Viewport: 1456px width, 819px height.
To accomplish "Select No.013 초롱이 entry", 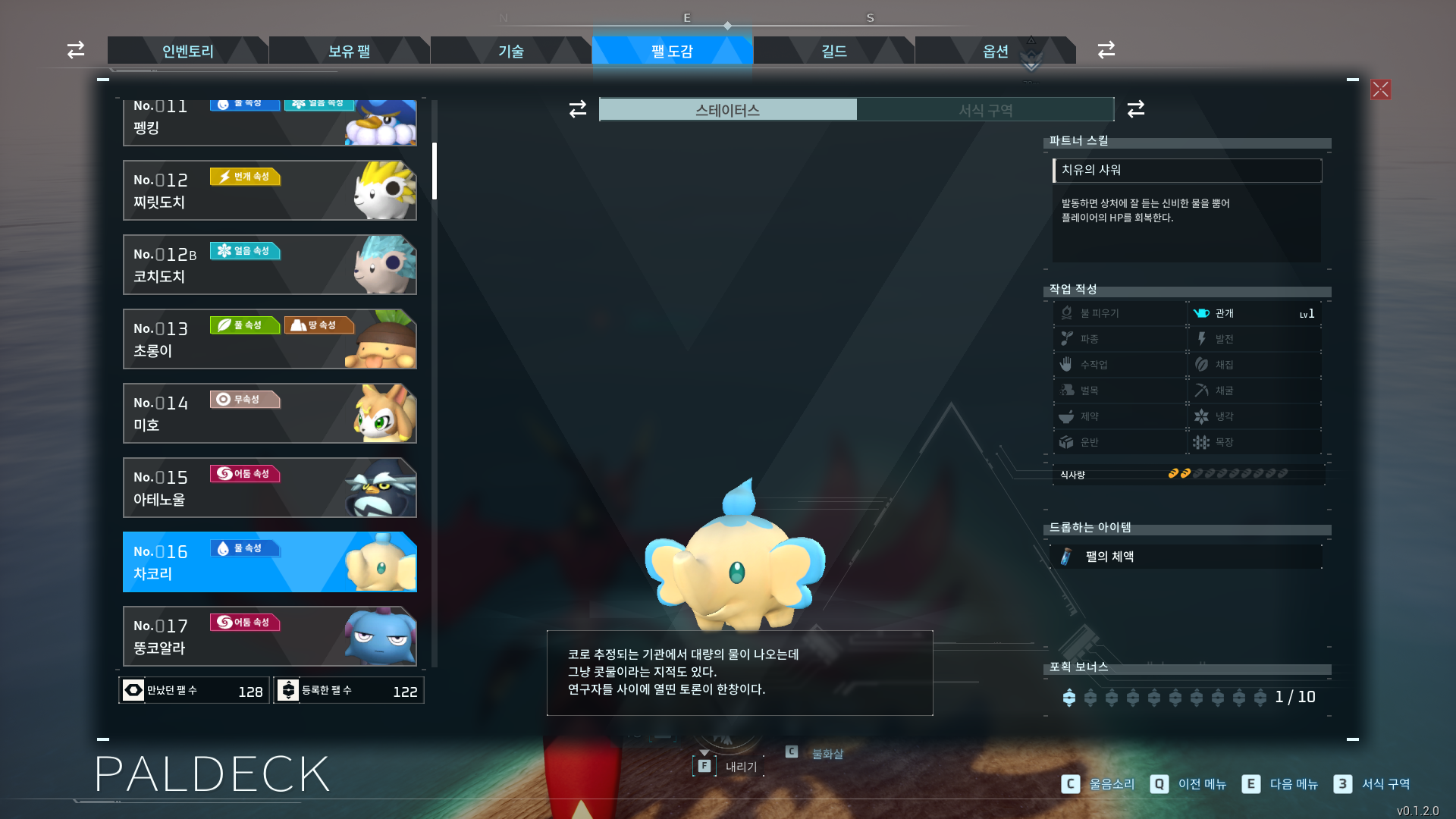I will click(270, 339).
